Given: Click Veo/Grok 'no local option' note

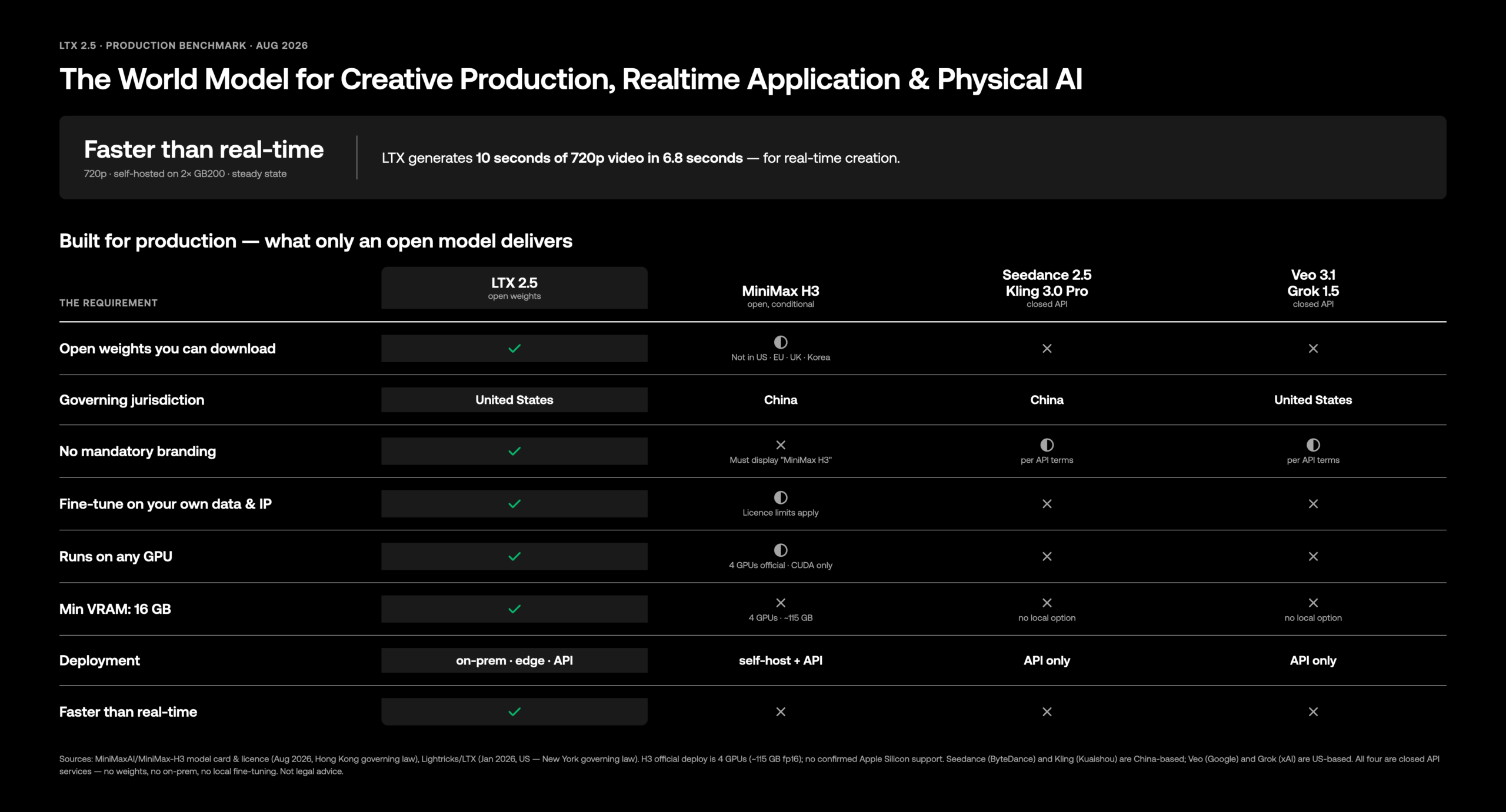Looking at the screenshot, I should click(x=1313, y=618).
